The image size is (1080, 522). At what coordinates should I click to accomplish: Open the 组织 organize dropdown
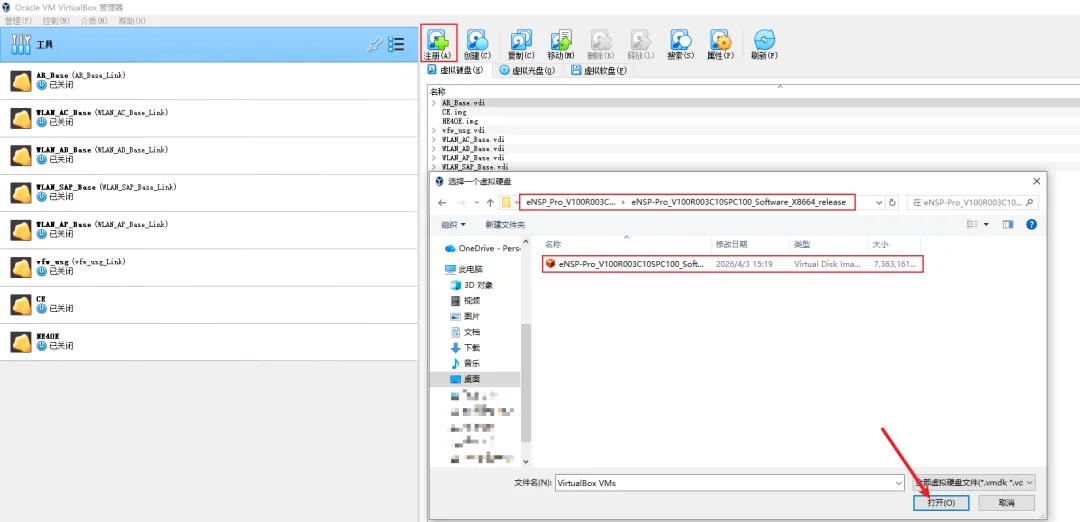click(x=453, y=225)
